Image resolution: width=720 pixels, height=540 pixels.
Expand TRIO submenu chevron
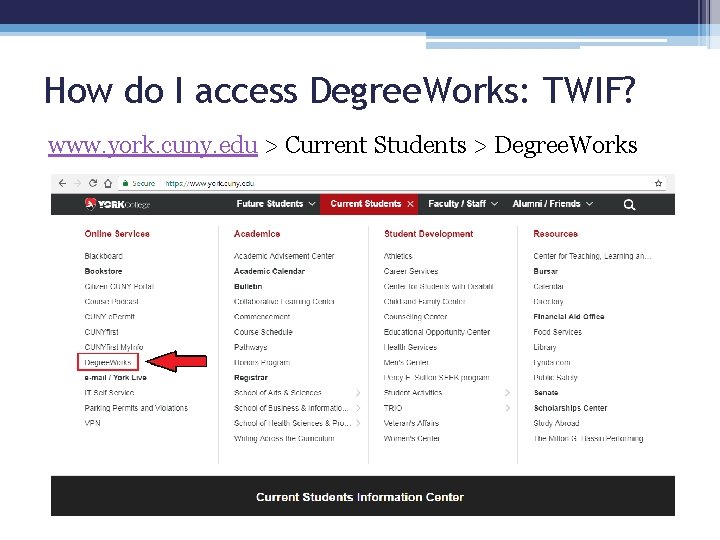507,408
